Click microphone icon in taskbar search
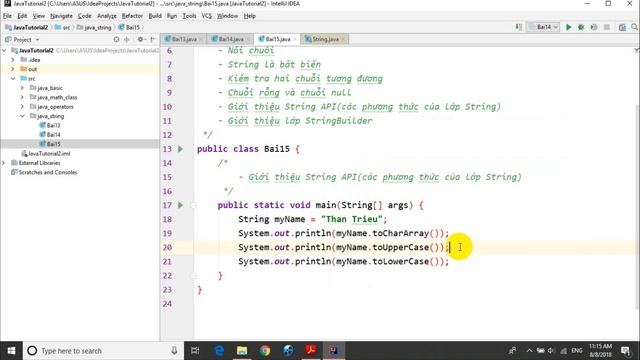The width and height of the screenshot is (640, 360). point(174,351)
